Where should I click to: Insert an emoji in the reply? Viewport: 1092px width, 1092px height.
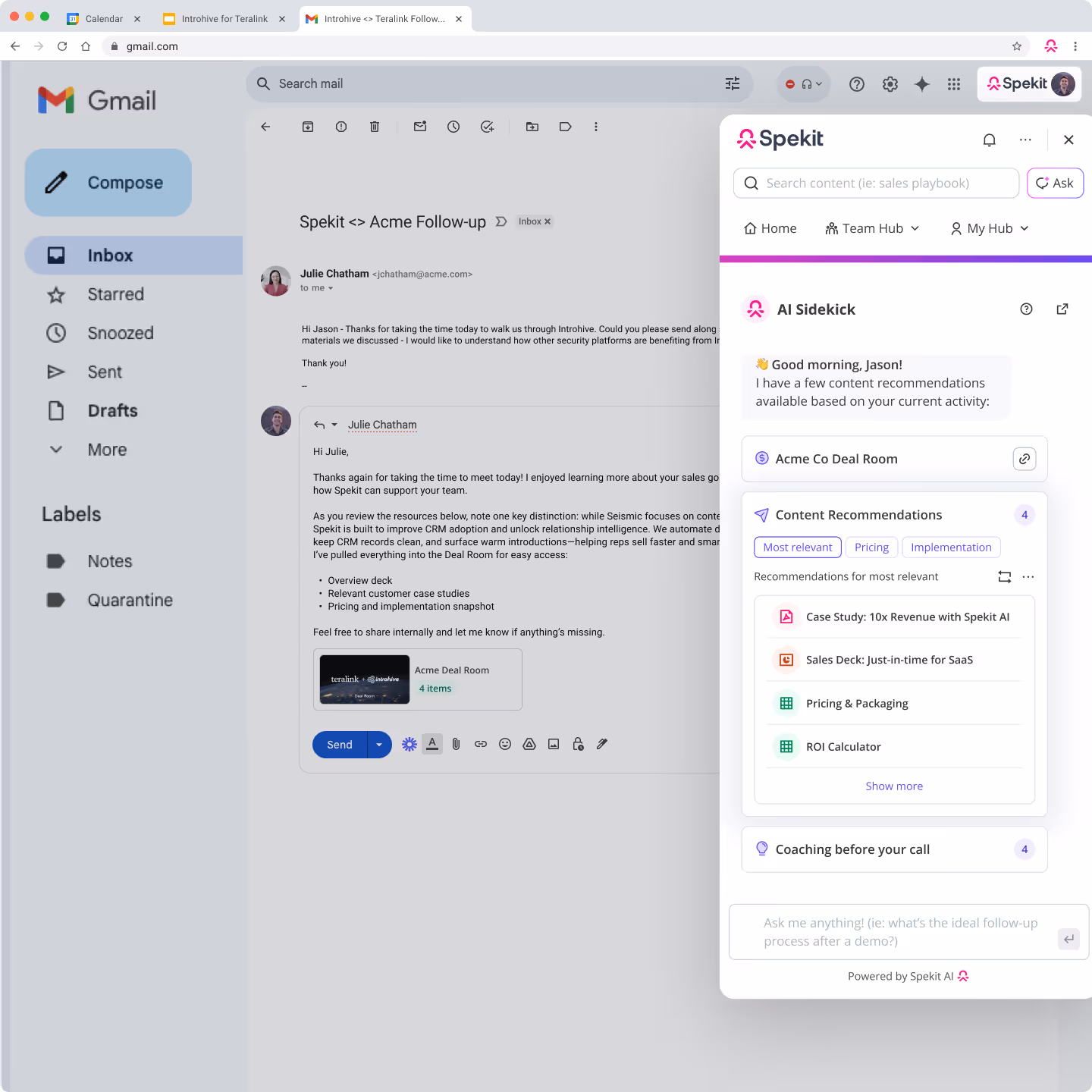click(505, 744)
